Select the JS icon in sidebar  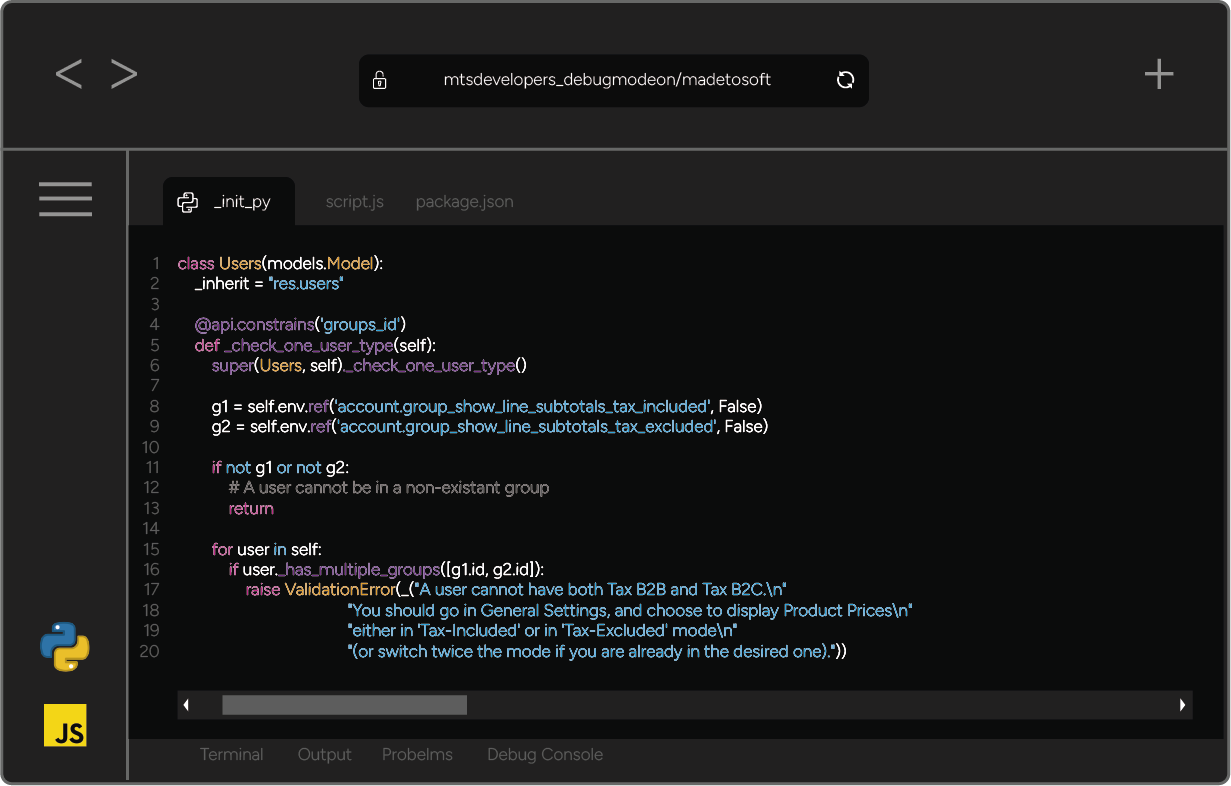(x=65, y=725)
